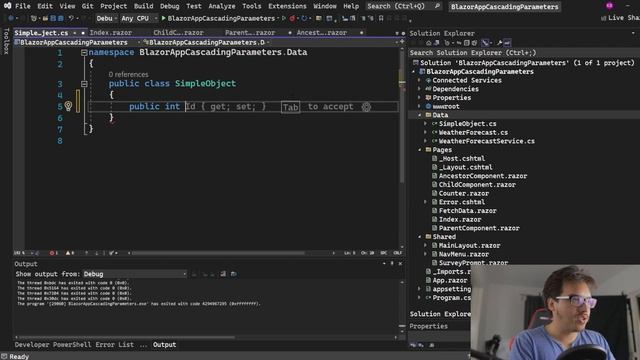
Task: Switch to the ChildC...razor editor tab
Action: [x=178, y=33]
